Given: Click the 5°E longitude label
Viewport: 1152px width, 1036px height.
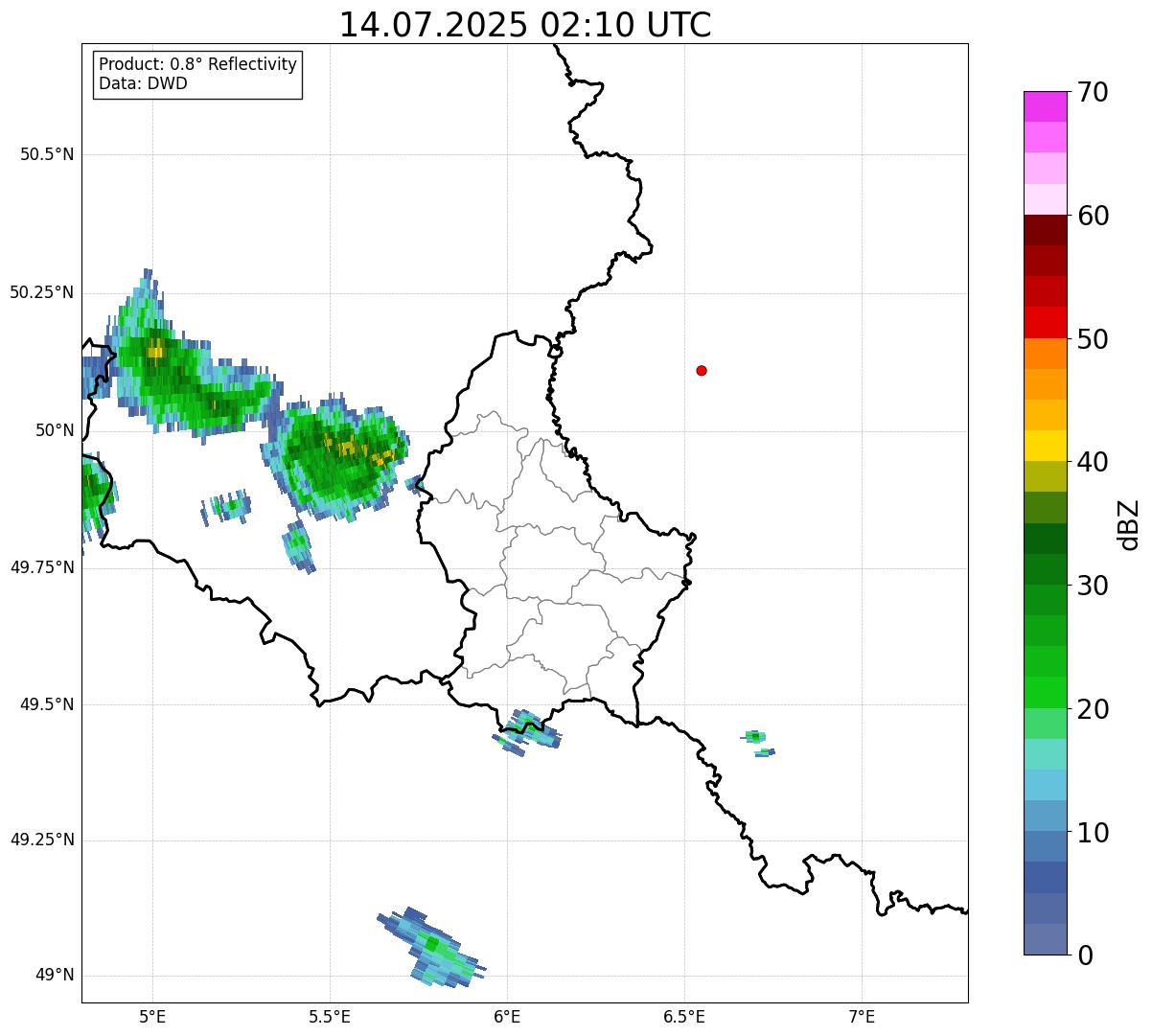Looking at the screenshot, I should pos(152,1016).
